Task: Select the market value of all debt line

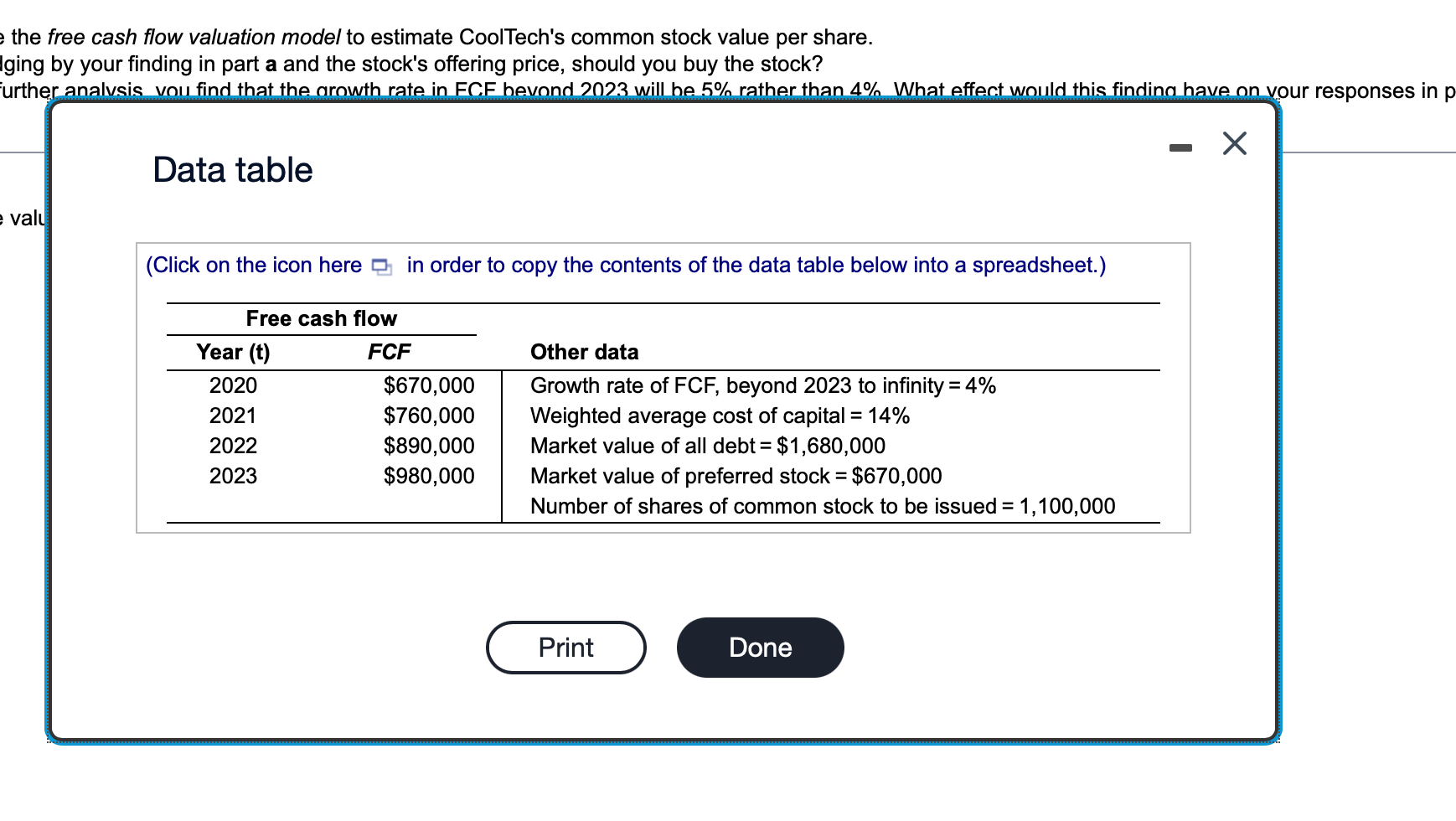Action: (x=707, y=446)
